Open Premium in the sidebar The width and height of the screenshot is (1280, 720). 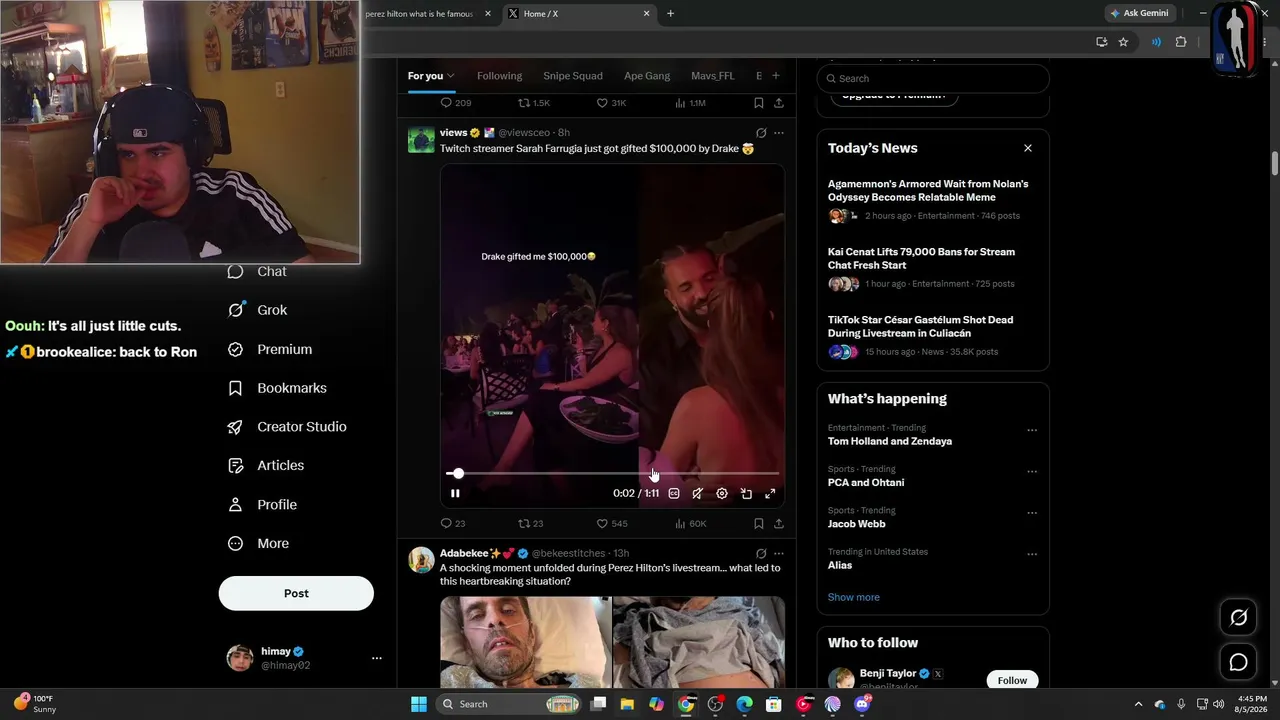pyautogui.click(x=270, y=349)
